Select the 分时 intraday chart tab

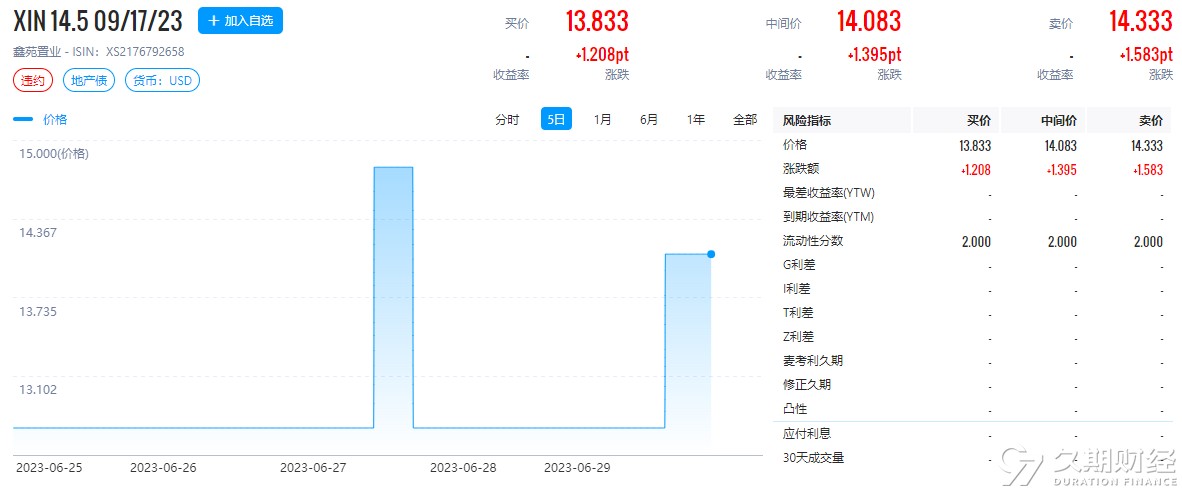tap(507, 120)
